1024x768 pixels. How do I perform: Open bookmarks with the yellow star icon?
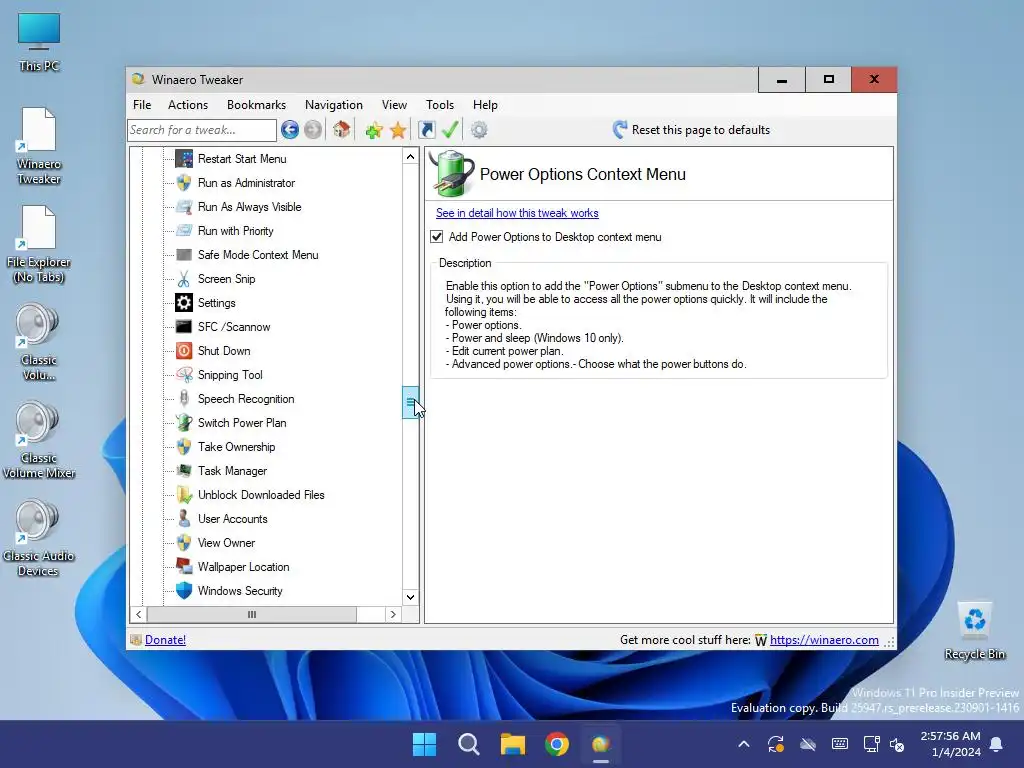[398, 130]
